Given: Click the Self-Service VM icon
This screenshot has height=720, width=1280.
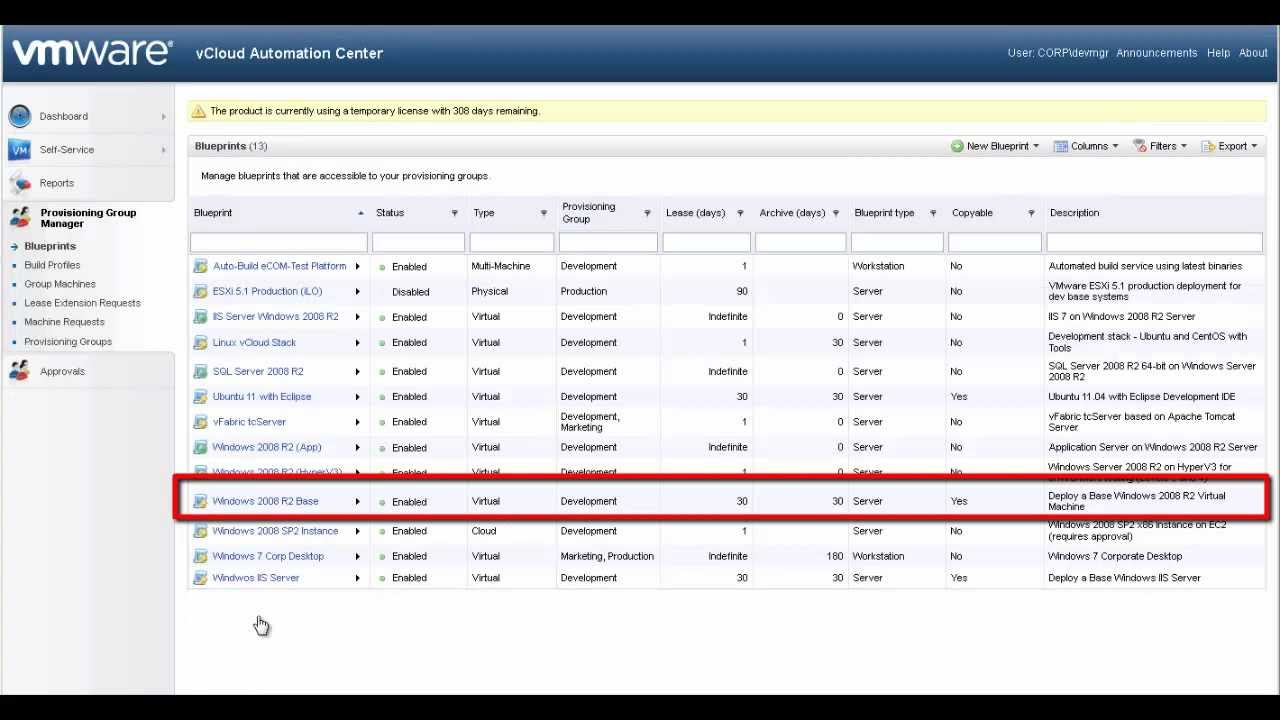Looking at the screenshot, I should pyautogui.click(x=19, y=150).
